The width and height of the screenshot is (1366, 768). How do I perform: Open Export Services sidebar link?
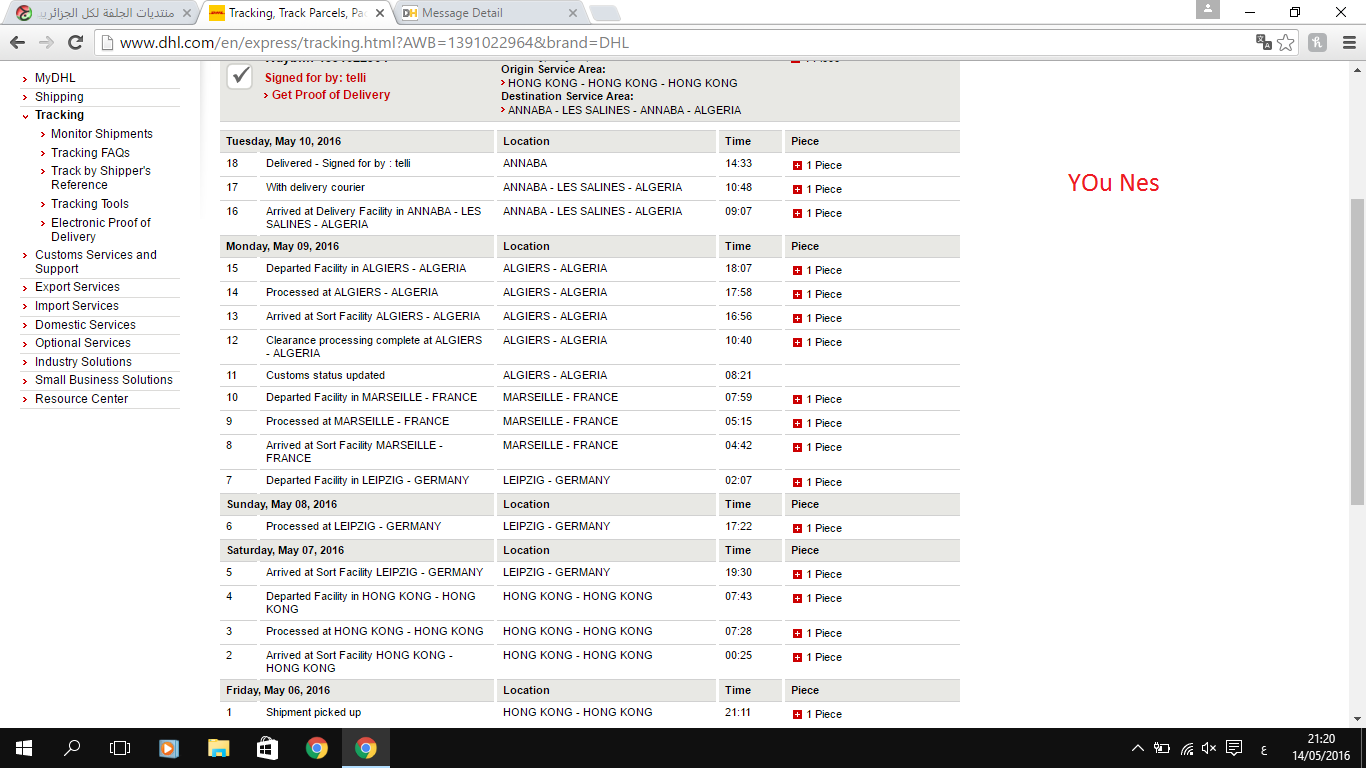pyautogui.click(x=77, y=287)
